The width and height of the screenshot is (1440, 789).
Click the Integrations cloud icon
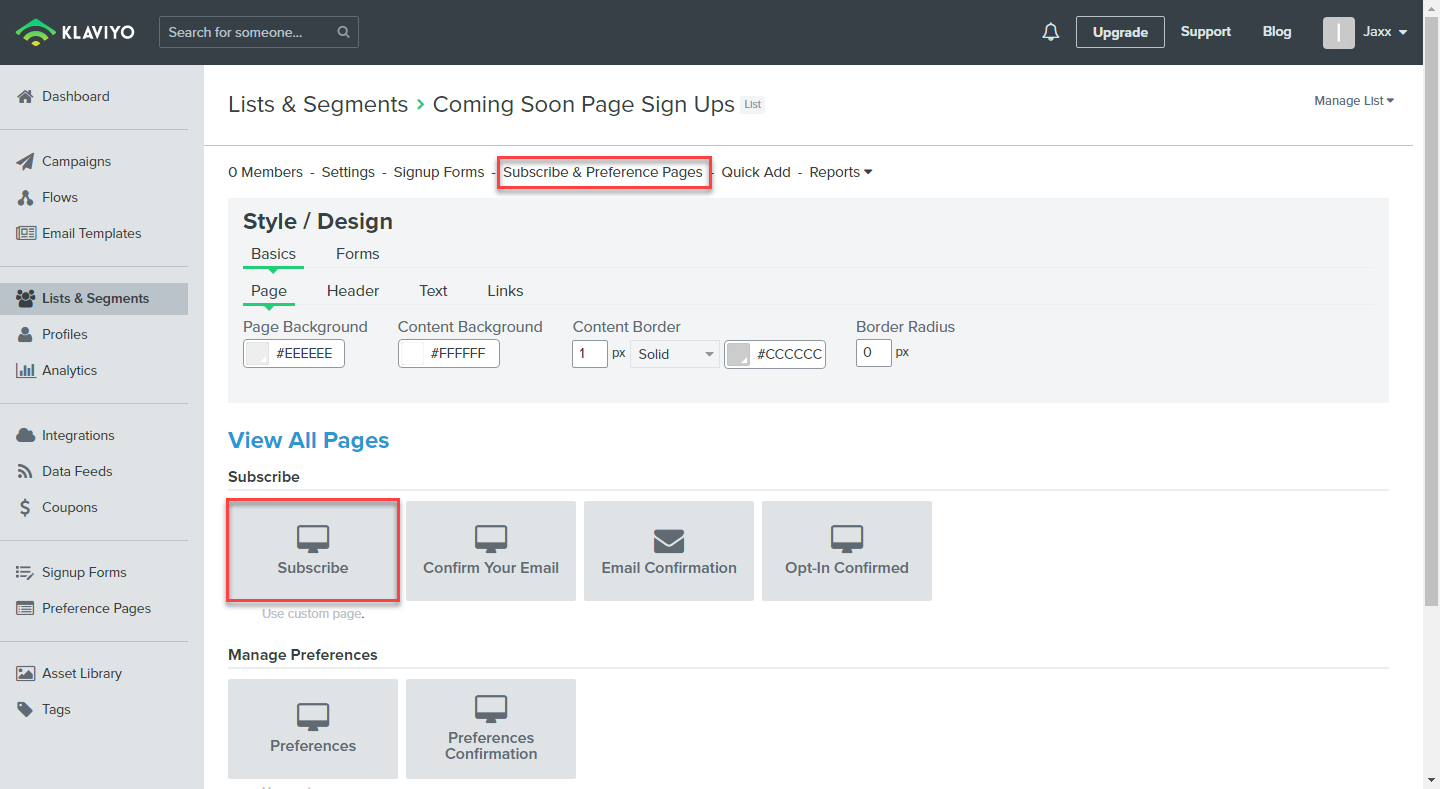[x=26, y=435]
